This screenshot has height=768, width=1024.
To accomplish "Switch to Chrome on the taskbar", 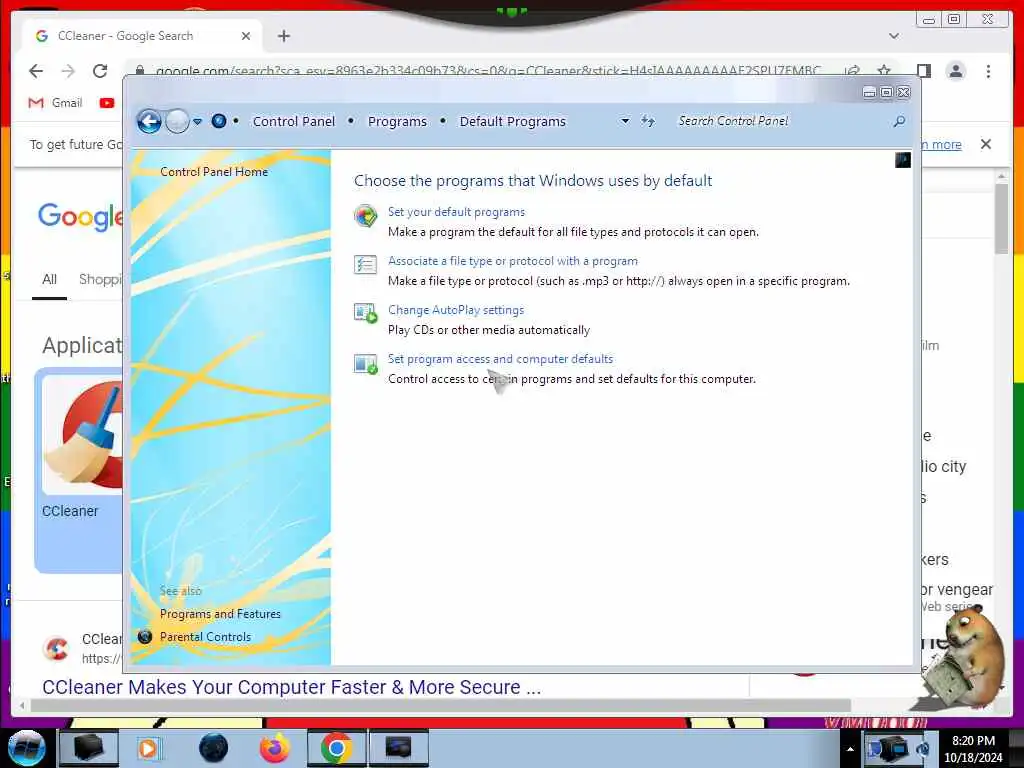I will pyautogui.click(x=336, y=748).
